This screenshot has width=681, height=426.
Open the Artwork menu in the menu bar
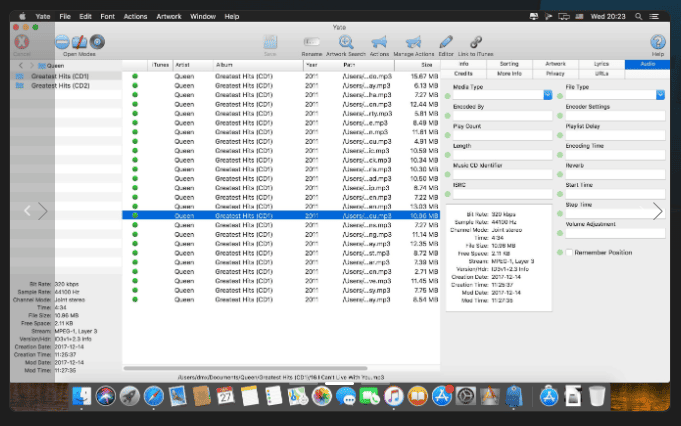(169, 17)
